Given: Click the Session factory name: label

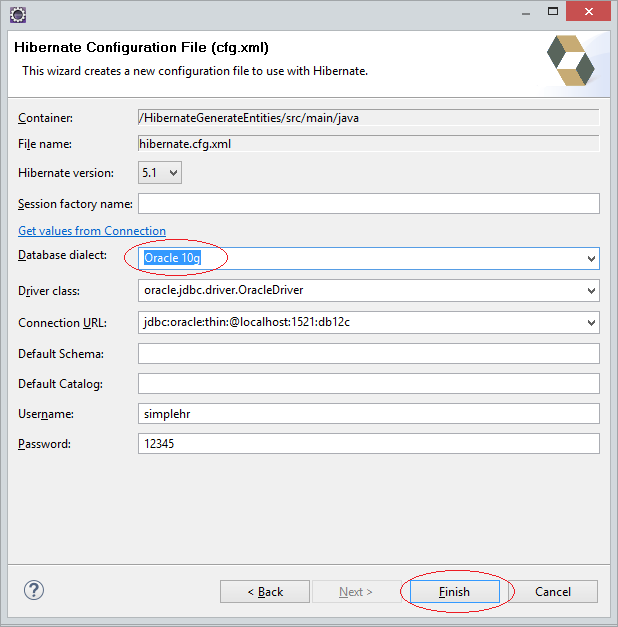Looking at the screenshot, I should (75, 204).
